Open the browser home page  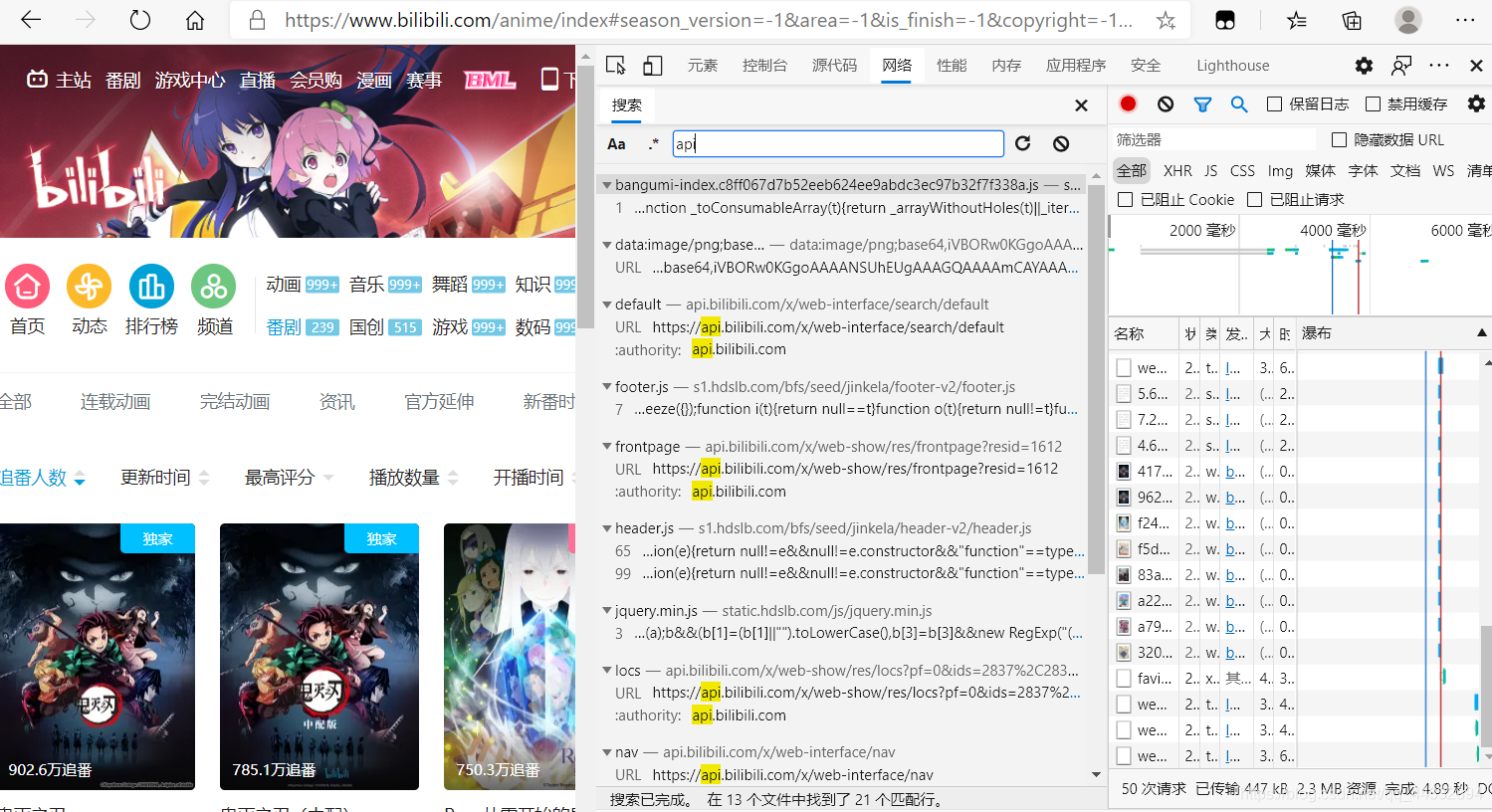pyautogui.click(x=195, y=20)
